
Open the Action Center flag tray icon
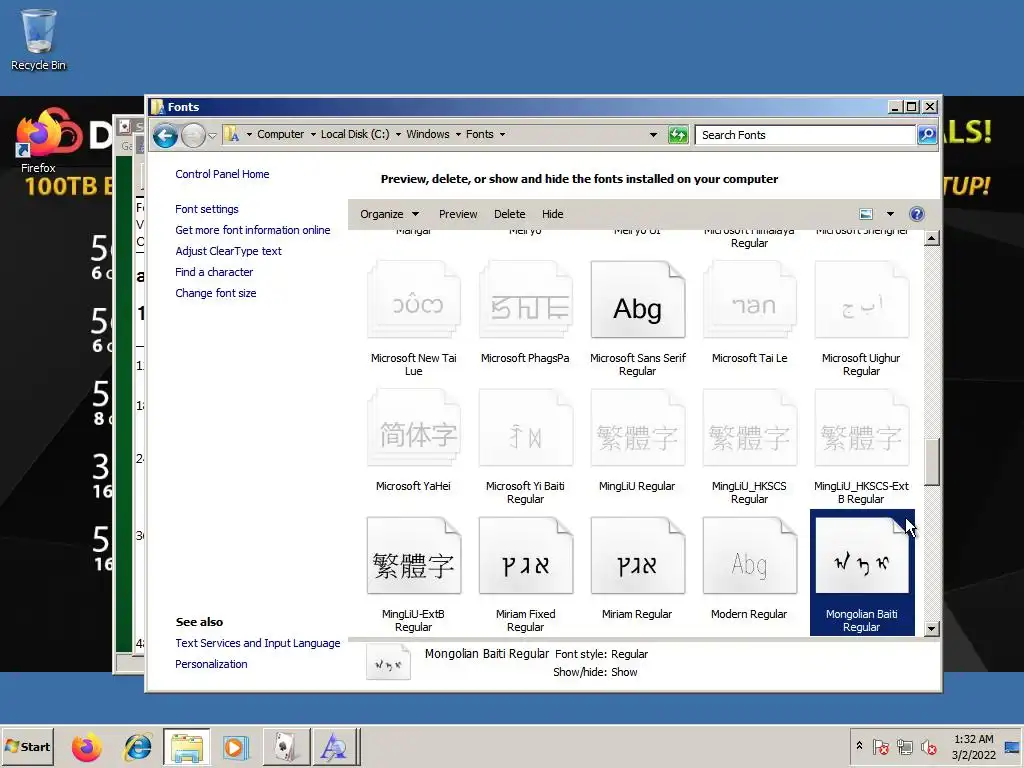pyautogui.click(x=881, y=747)
